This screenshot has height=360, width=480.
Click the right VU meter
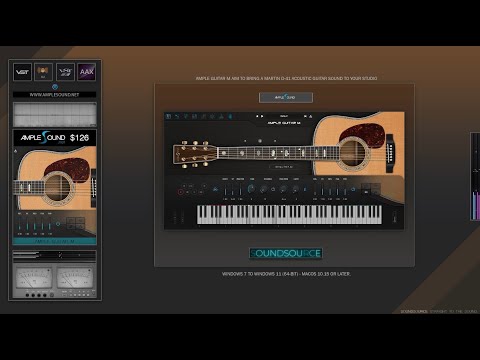pyautogui.click(x=75, y=277)
